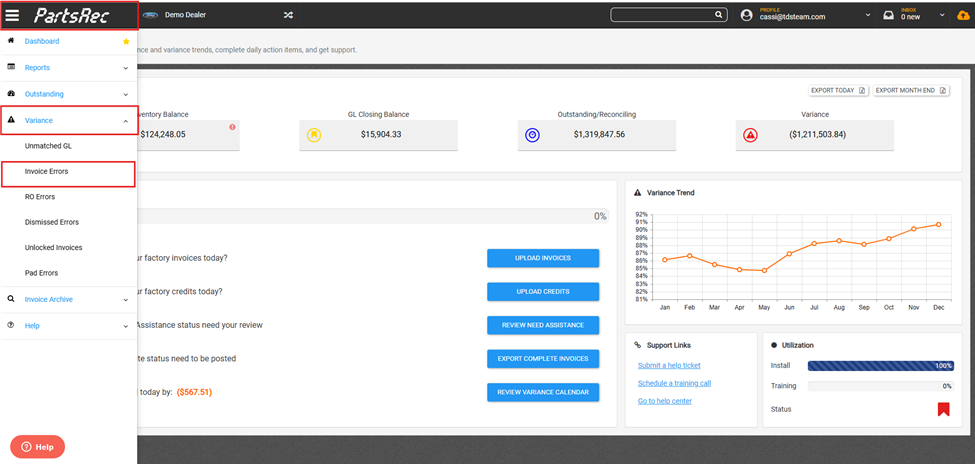The width and height of the screenshot is (975, 464).
Task: Open Go to help center link
Action: [x=665, y=401]
